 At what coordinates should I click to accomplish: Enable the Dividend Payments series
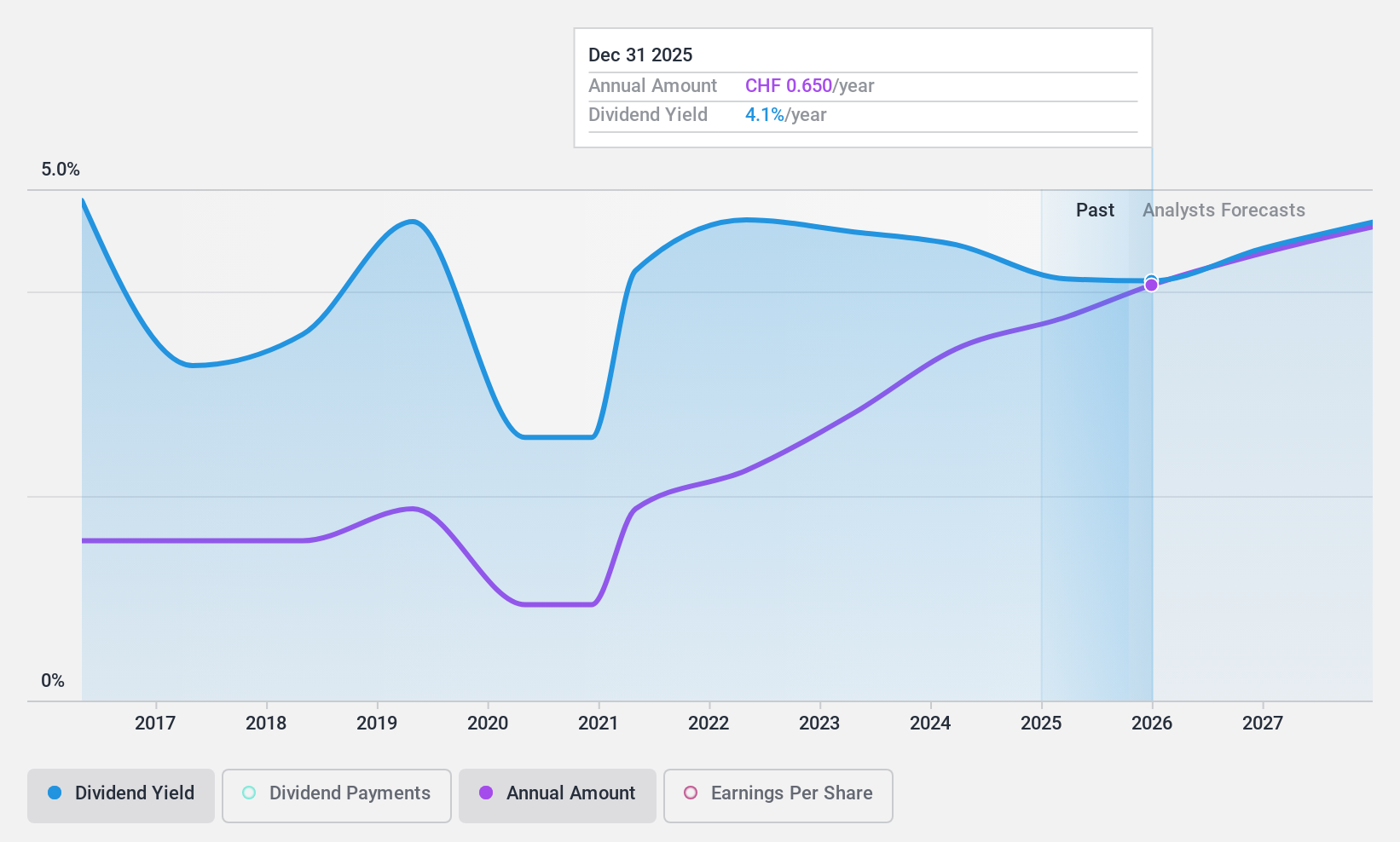(x=337, y=795)
